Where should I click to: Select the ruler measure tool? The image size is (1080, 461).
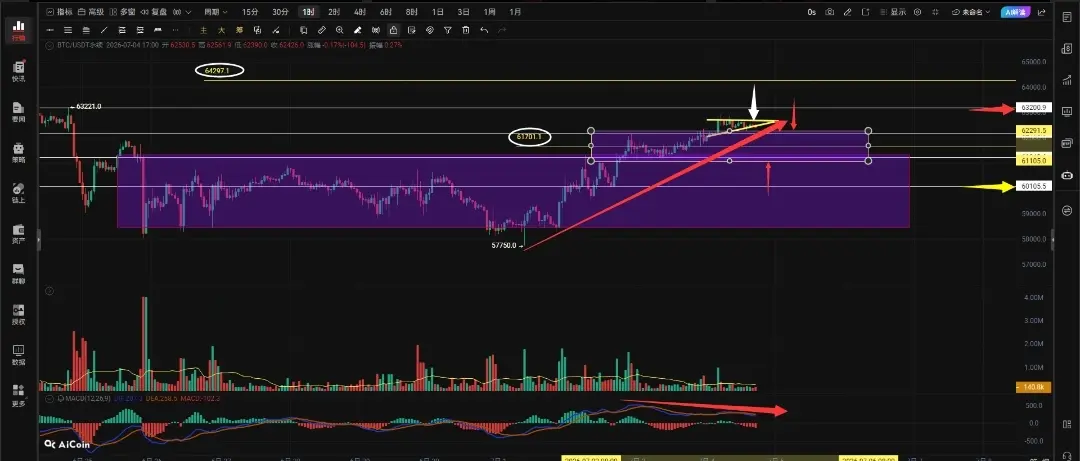point(322,30)
